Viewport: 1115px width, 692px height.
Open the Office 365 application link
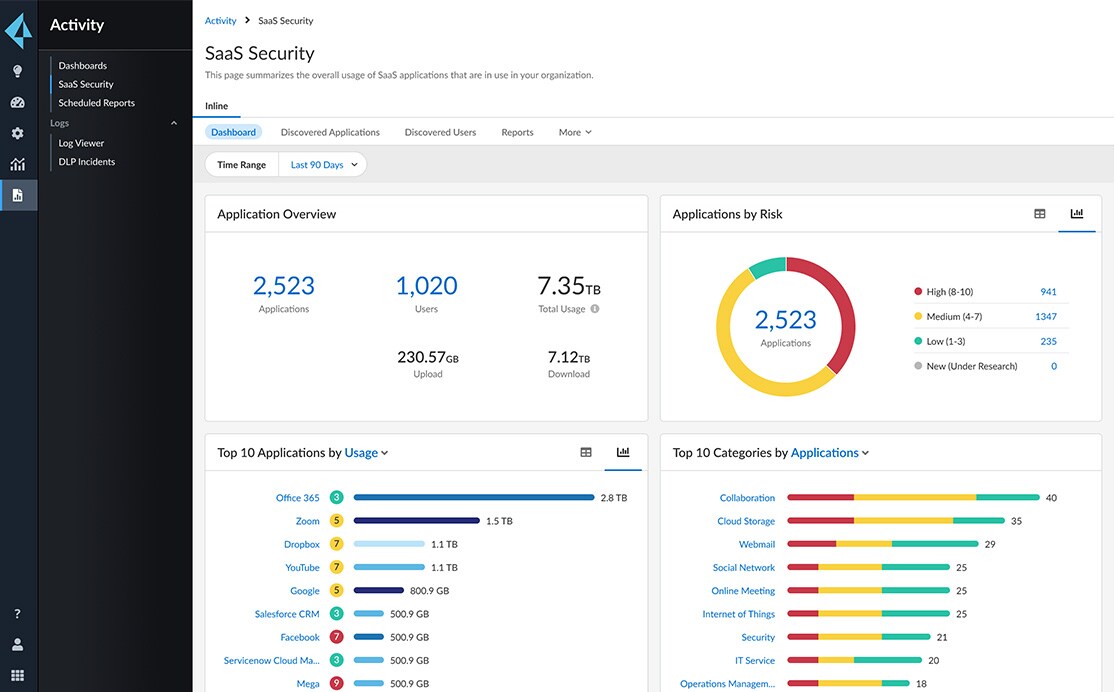(x=297, y=497)
